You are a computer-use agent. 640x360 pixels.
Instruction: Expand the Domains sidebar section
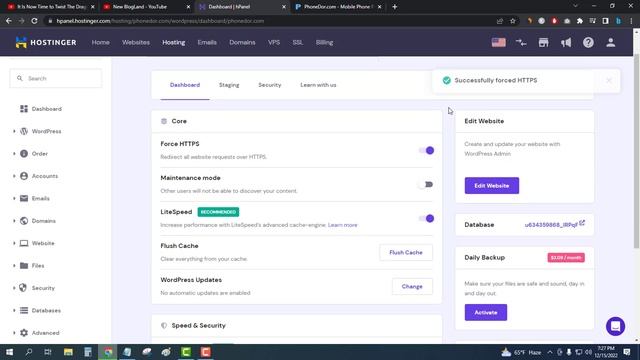(x=14, y=221)
